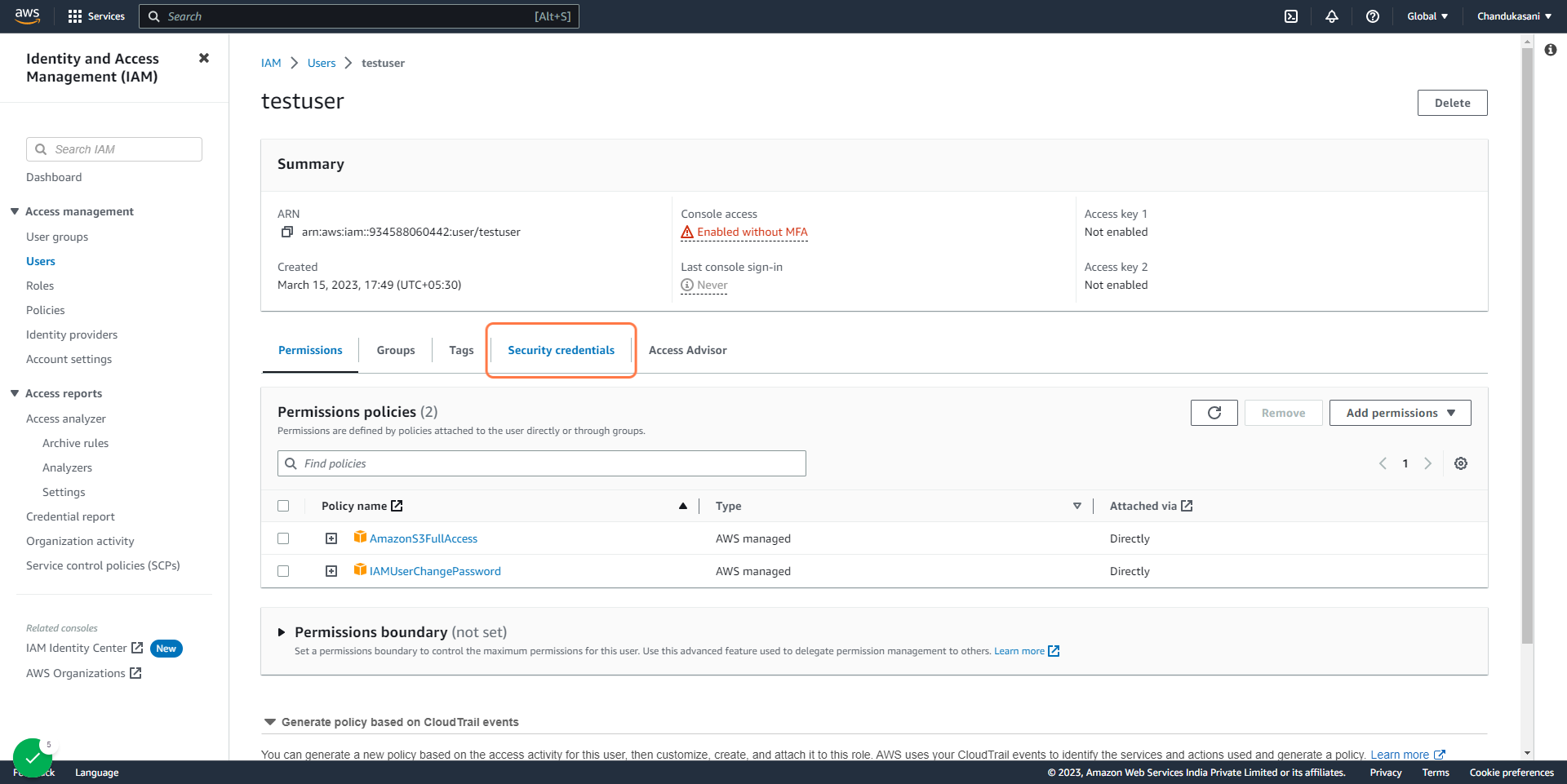Open the Services grid menu
1567x784 pixels.
96,16
